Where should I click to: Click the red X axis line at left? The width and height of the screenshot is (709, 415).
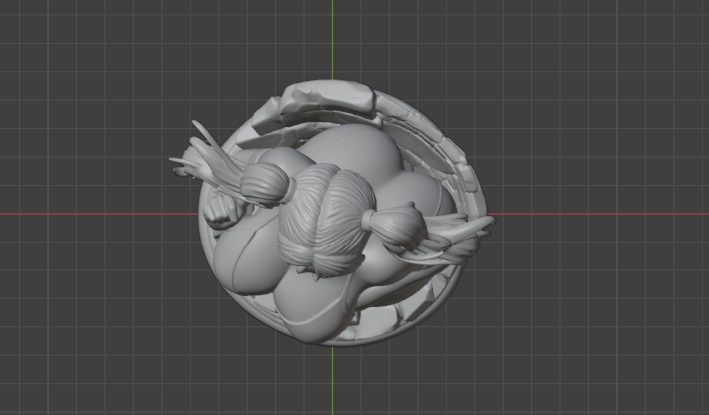coord(99,214)
